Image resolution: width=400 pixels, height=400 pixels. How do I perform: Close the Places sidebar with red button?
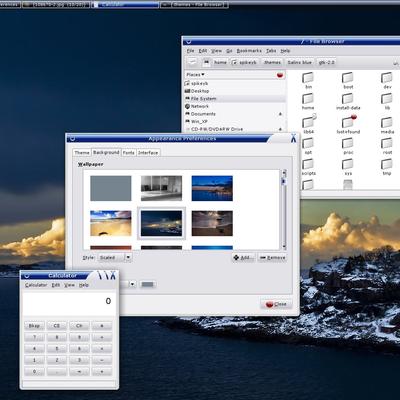(x=280, y=75)
